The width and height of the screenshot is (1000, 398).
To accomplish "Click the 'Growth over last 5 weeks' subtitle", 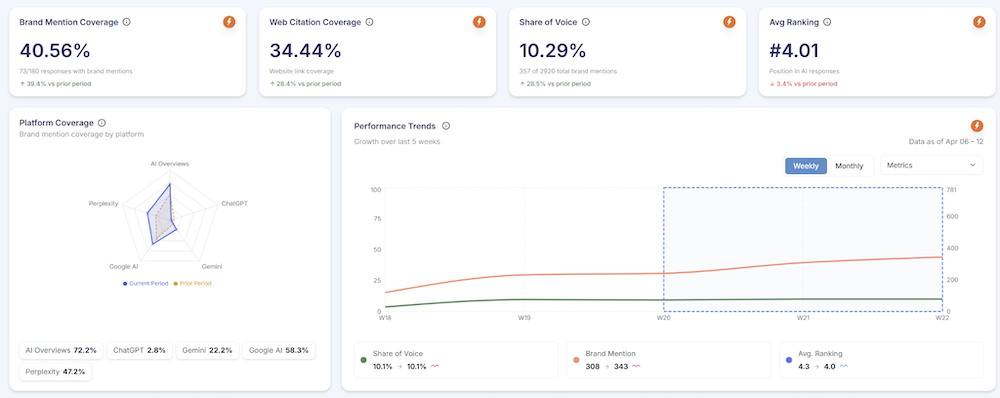I will 397,142.
